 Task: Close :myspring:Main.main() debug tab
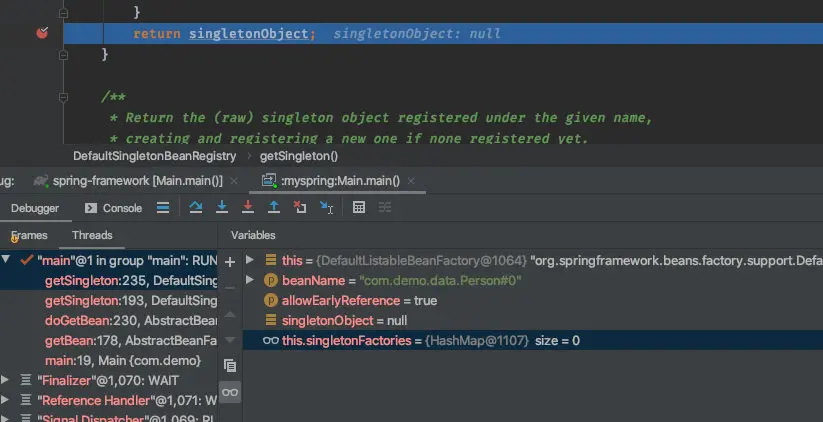pos(412,181)
